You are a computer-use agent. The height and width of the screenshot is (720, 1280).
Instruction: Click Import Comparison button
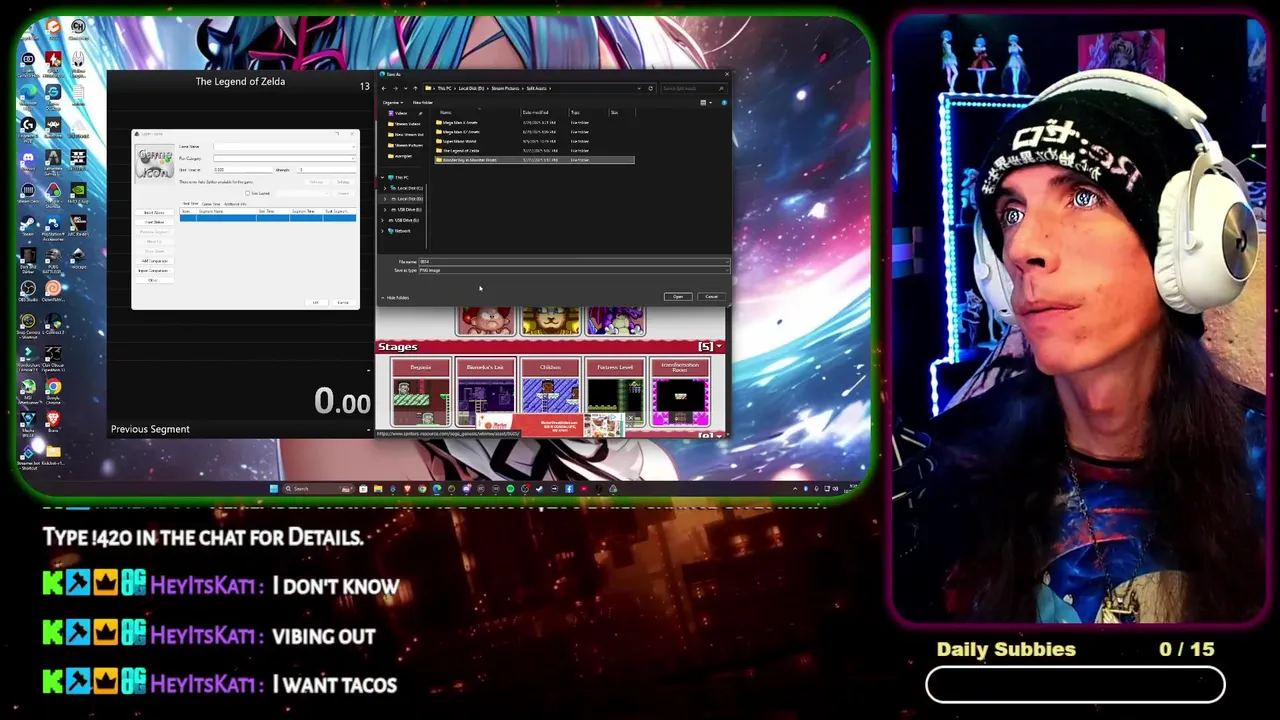[154, 271]
